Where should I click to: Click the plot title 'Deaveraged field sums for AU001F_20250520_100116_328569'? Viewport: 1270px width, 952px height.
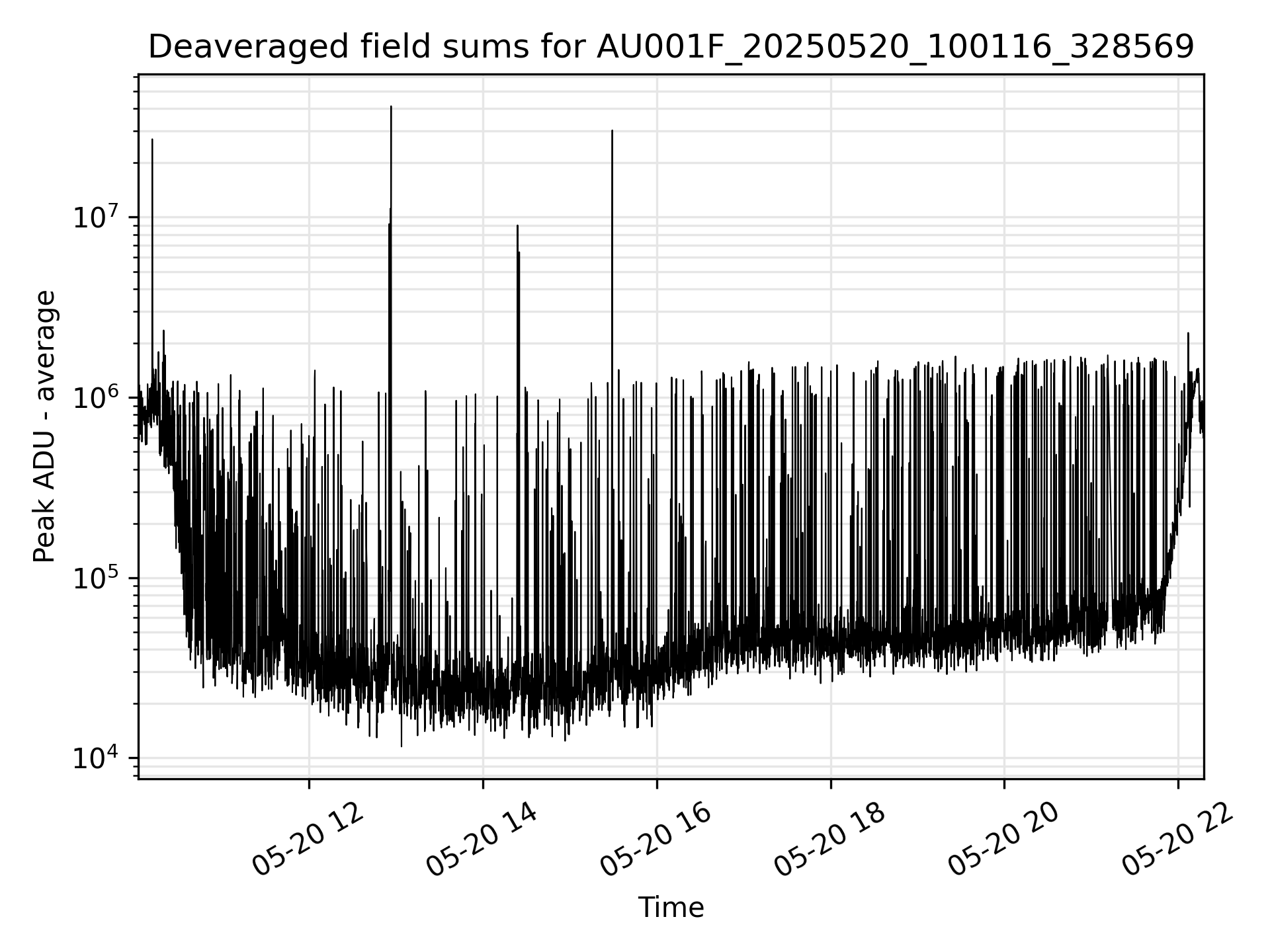[671, 48]
